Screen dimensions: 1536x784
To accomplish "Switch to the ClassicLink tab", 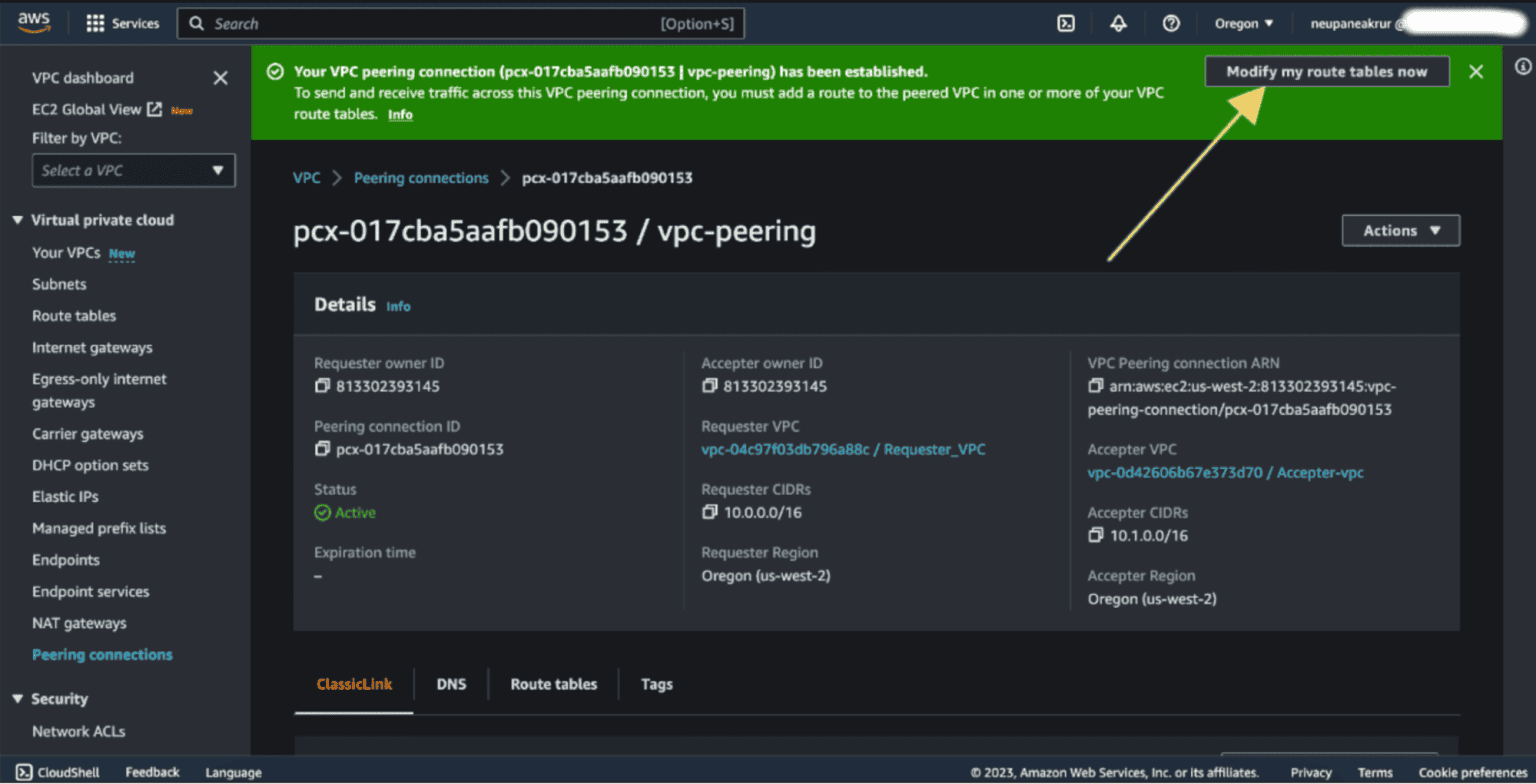I will 354,684.
